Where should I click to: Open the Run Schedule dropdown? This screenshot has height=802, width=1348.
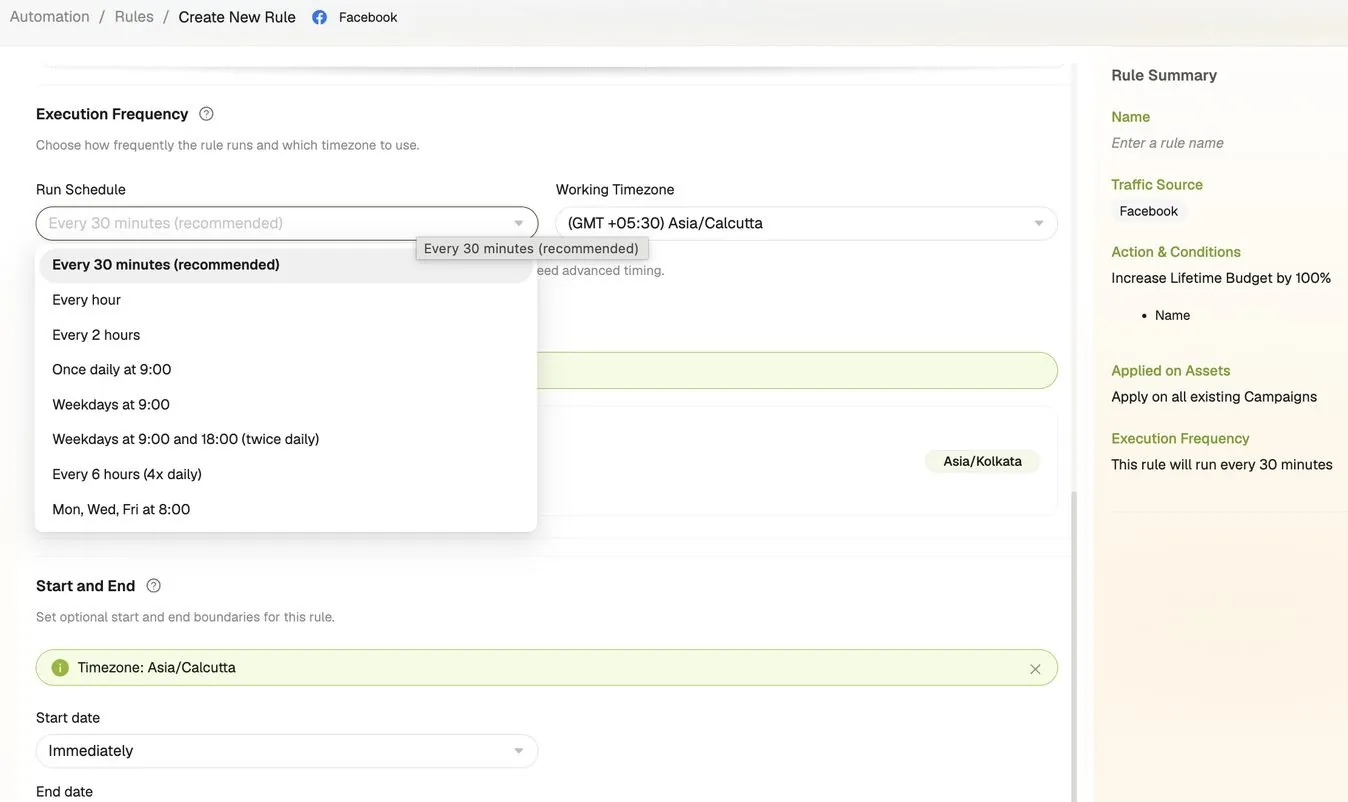pyautogui.click(x=287, y=223)
